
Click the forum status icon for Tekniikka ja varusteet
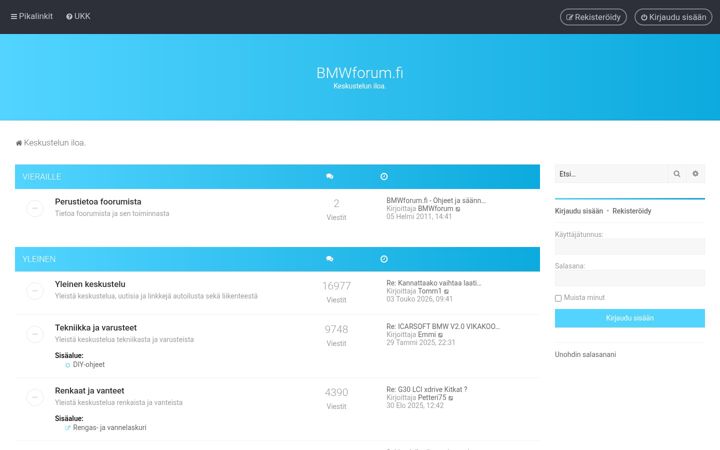pos(35,334)
